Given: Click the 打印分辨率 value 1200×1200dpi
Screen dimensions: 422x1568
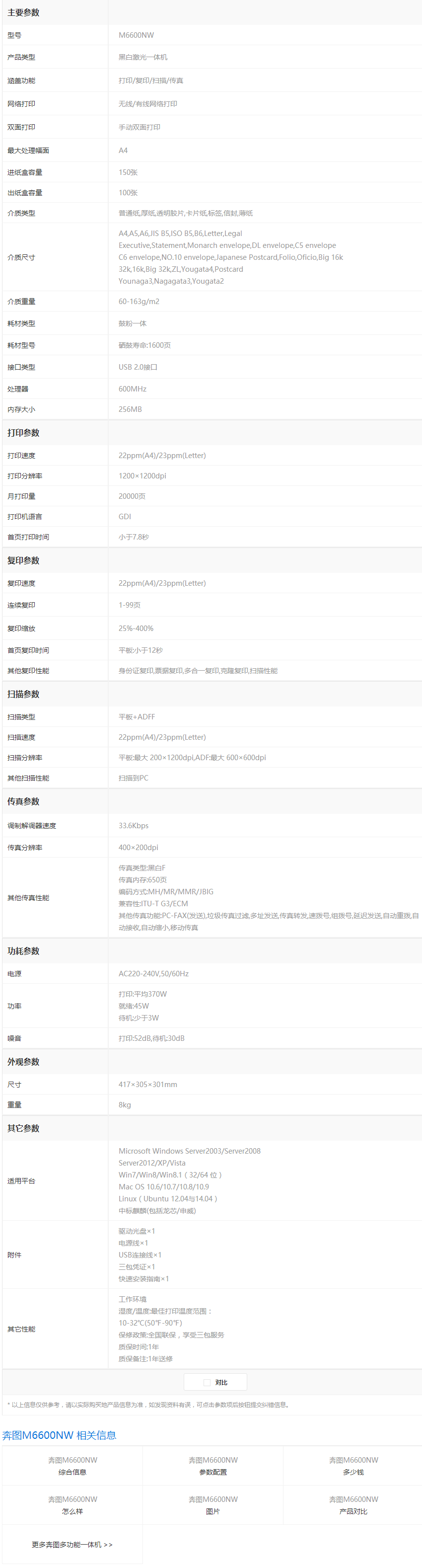Looking at the screenshot, I should tap(142, 476).
